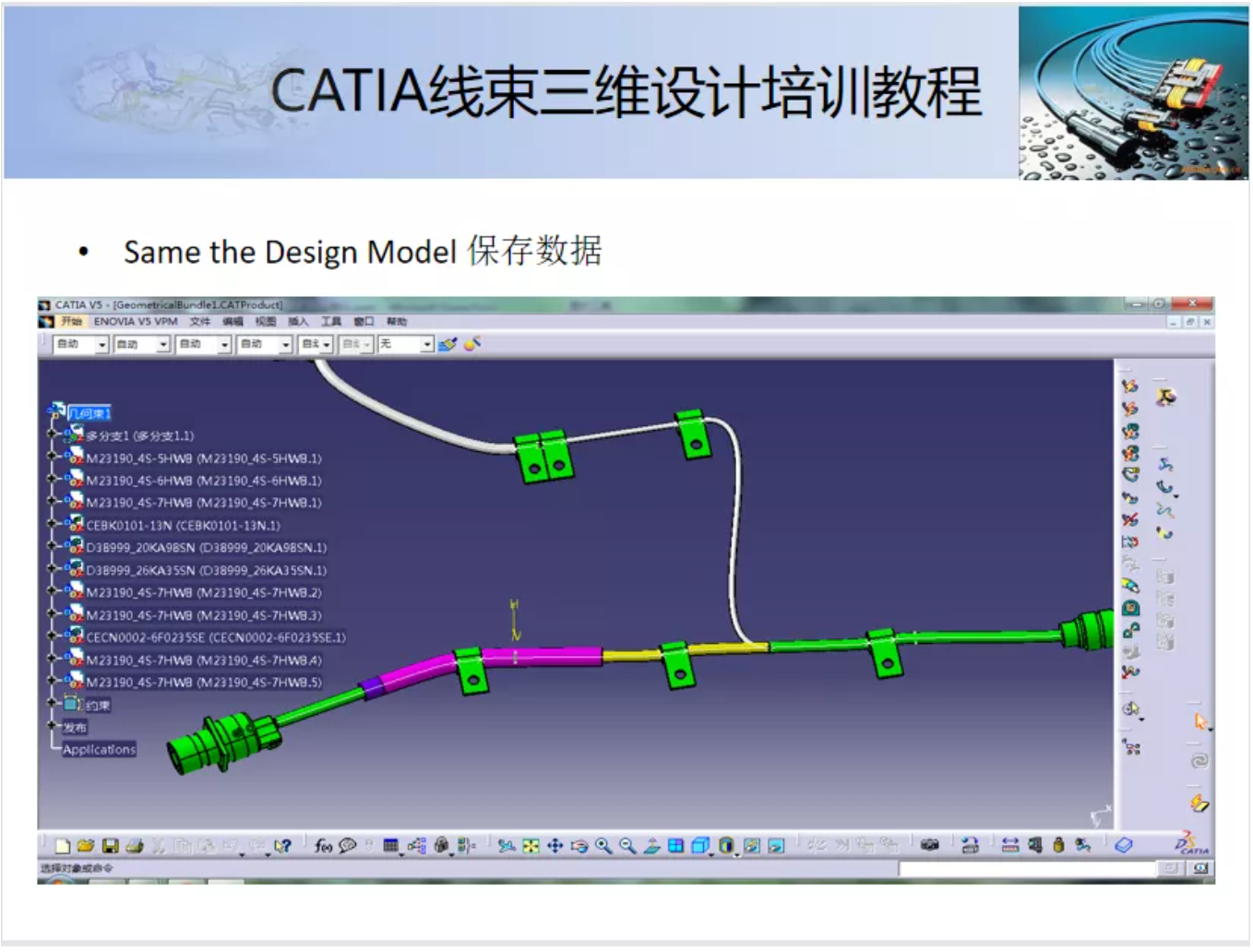Viewport: 1253px width, 952px height.
Task: Expand the 约束 constraints node
Action: pos(52,705)
